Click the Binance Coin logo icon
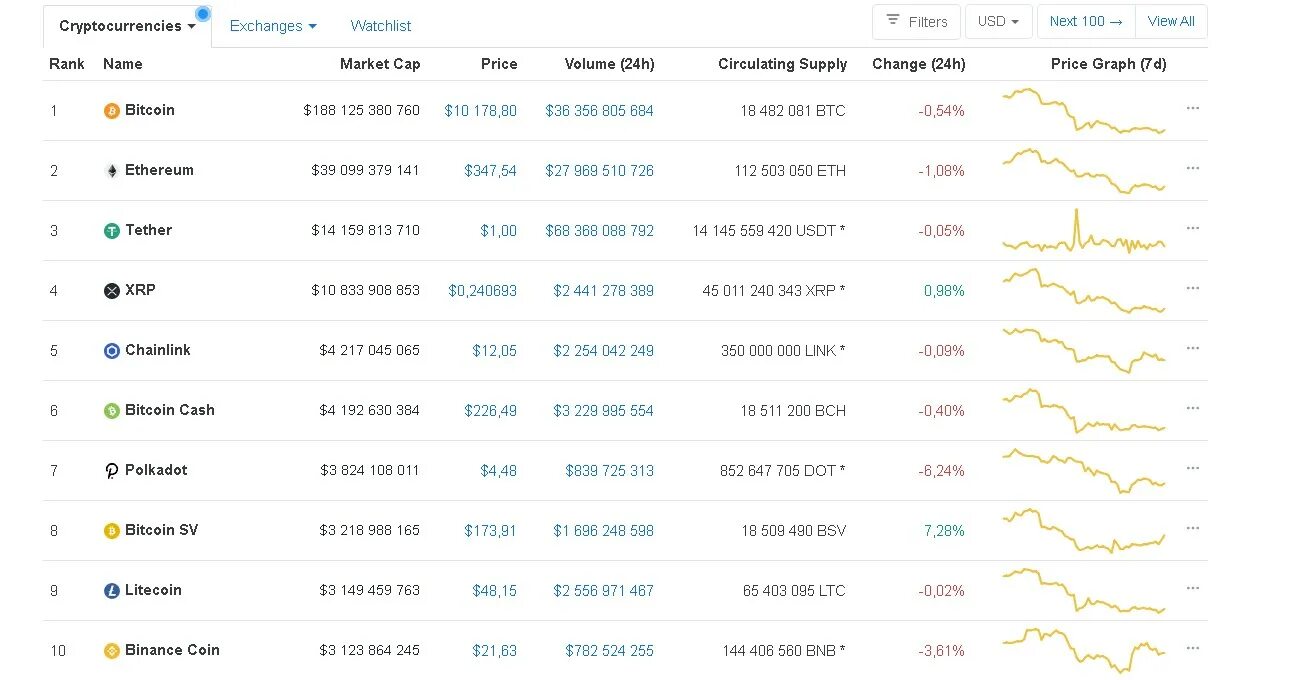The height and width of the screenshot is (680, 1296). tap(112, 651)
